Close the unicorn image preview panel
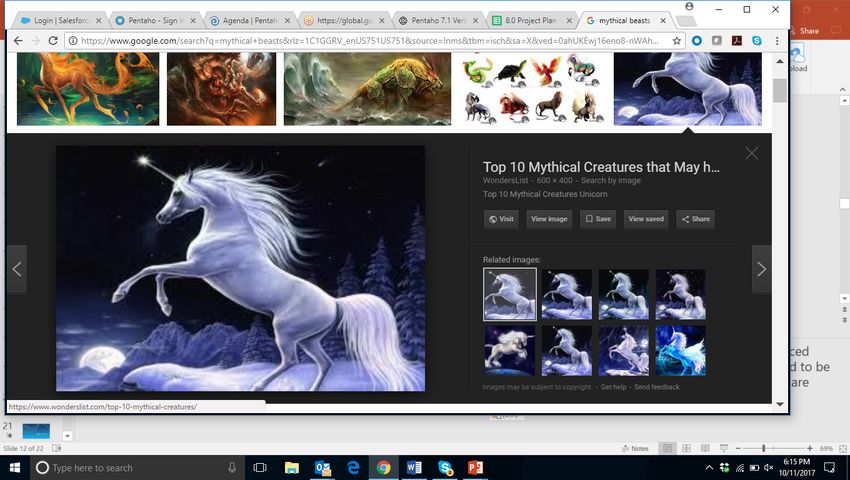Screen dimensions: 850x480 tap(751, 153)
